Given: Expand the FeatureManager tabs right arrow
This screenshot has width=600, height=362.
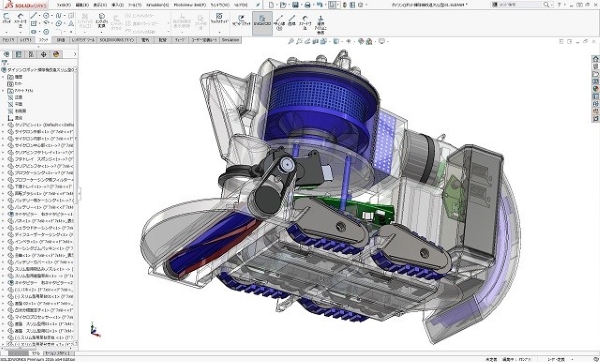Looking at the screenshot, I should coord(75,54).
